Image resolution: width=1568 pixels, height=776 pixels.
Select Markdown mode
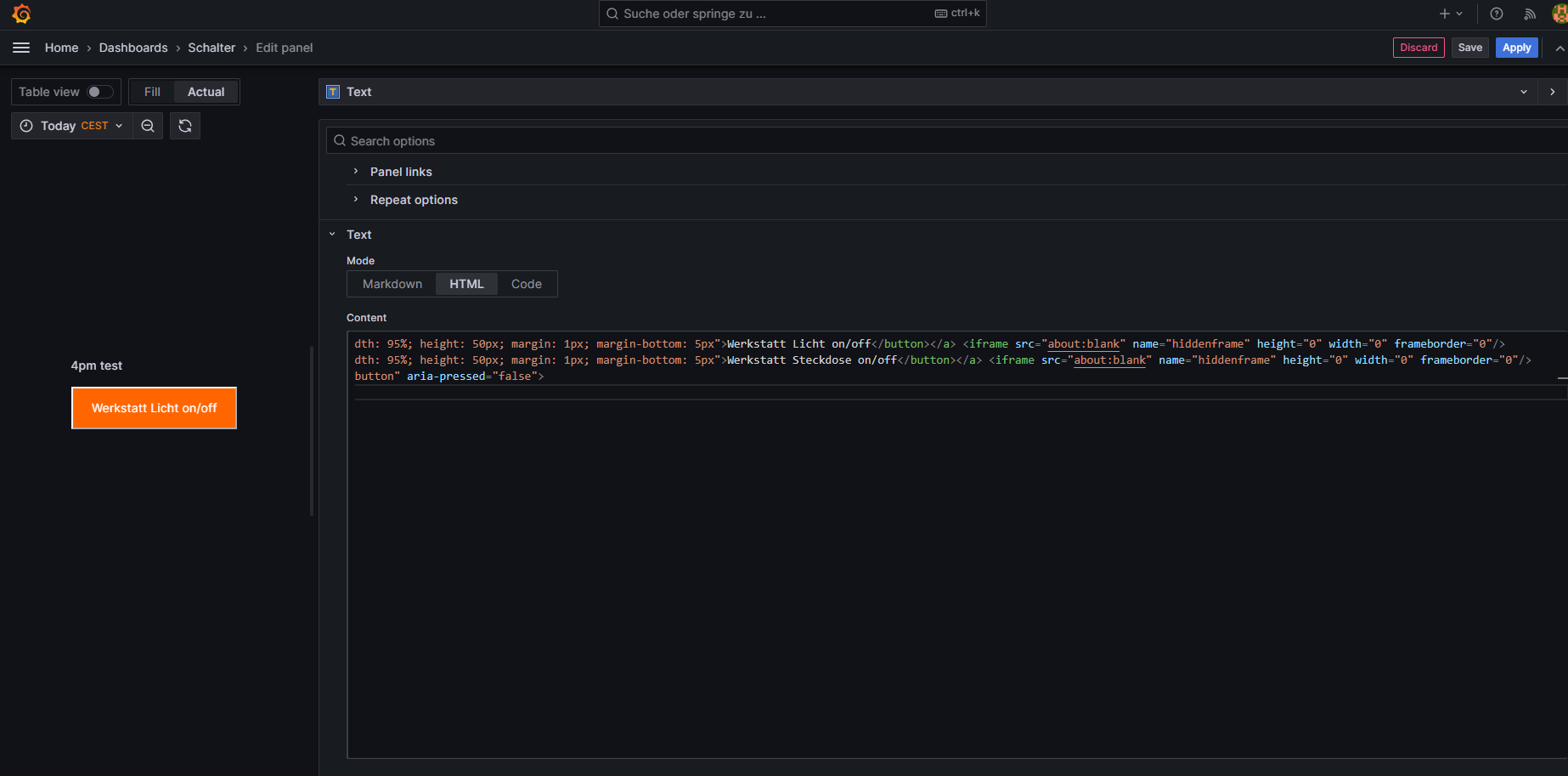click(x=392, y=284)
